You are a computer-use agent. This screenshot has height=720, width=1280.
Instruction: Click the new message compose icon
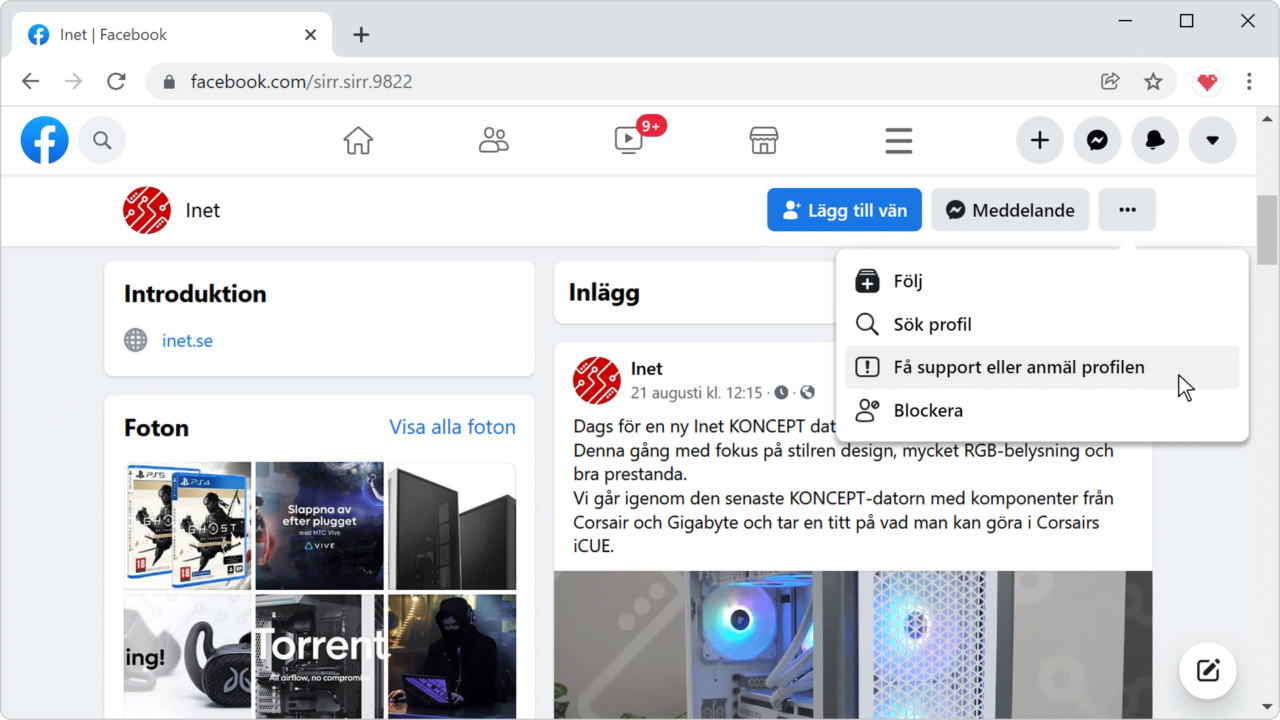1208,670
